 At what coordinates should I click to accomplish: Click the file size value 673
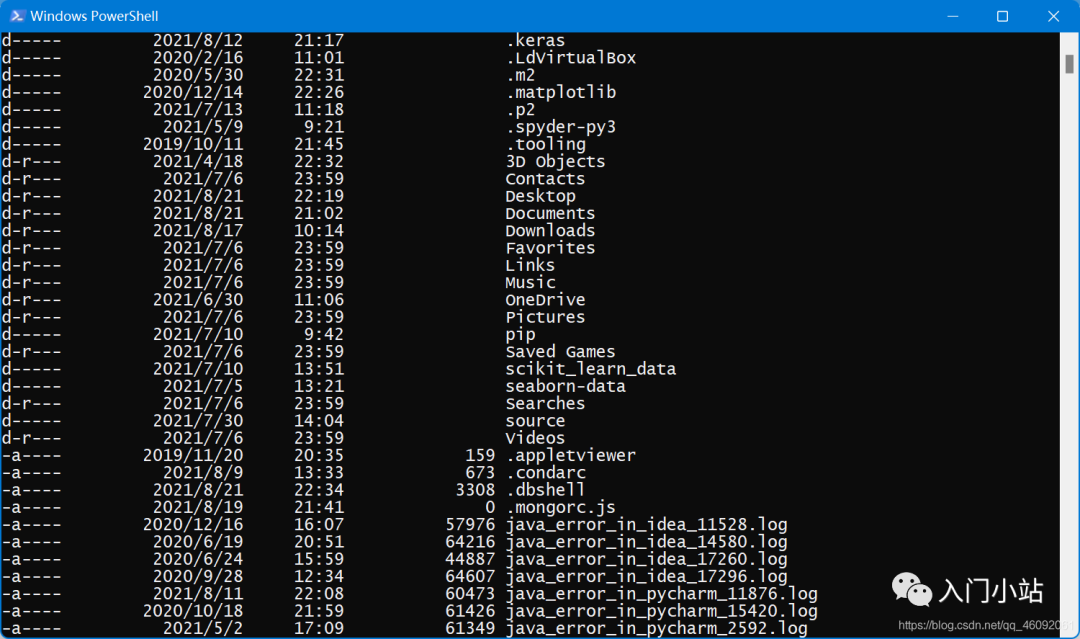click(x=480, y=472)
